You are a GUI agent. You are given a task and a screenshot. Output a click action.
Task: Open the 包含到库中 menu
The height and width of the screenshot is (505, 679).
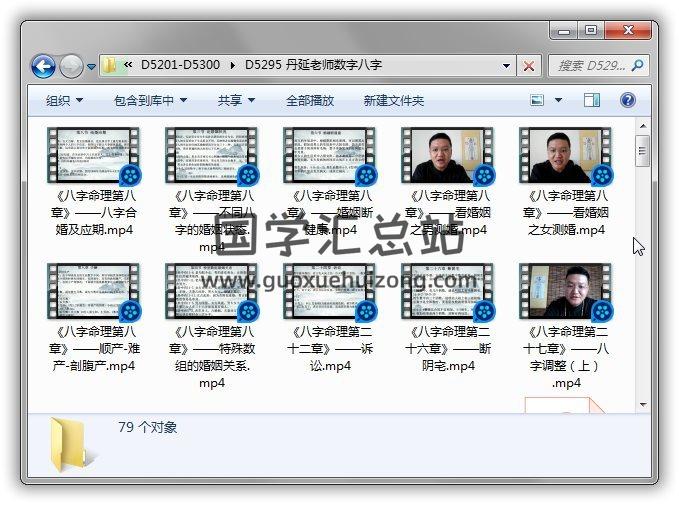click(150, 100)
